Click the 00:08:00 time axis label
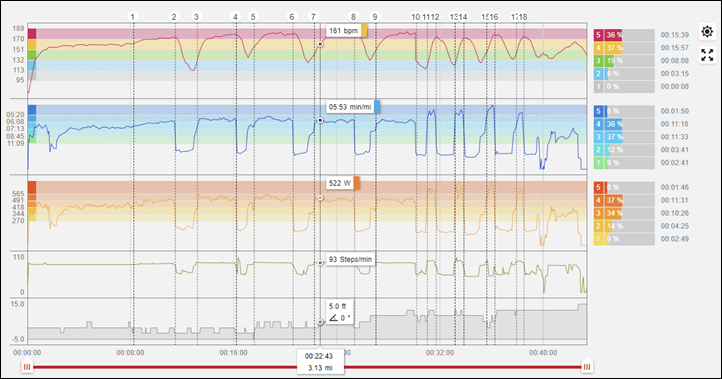722x379 pixels. pyautogui.click(x=130, y=353)
